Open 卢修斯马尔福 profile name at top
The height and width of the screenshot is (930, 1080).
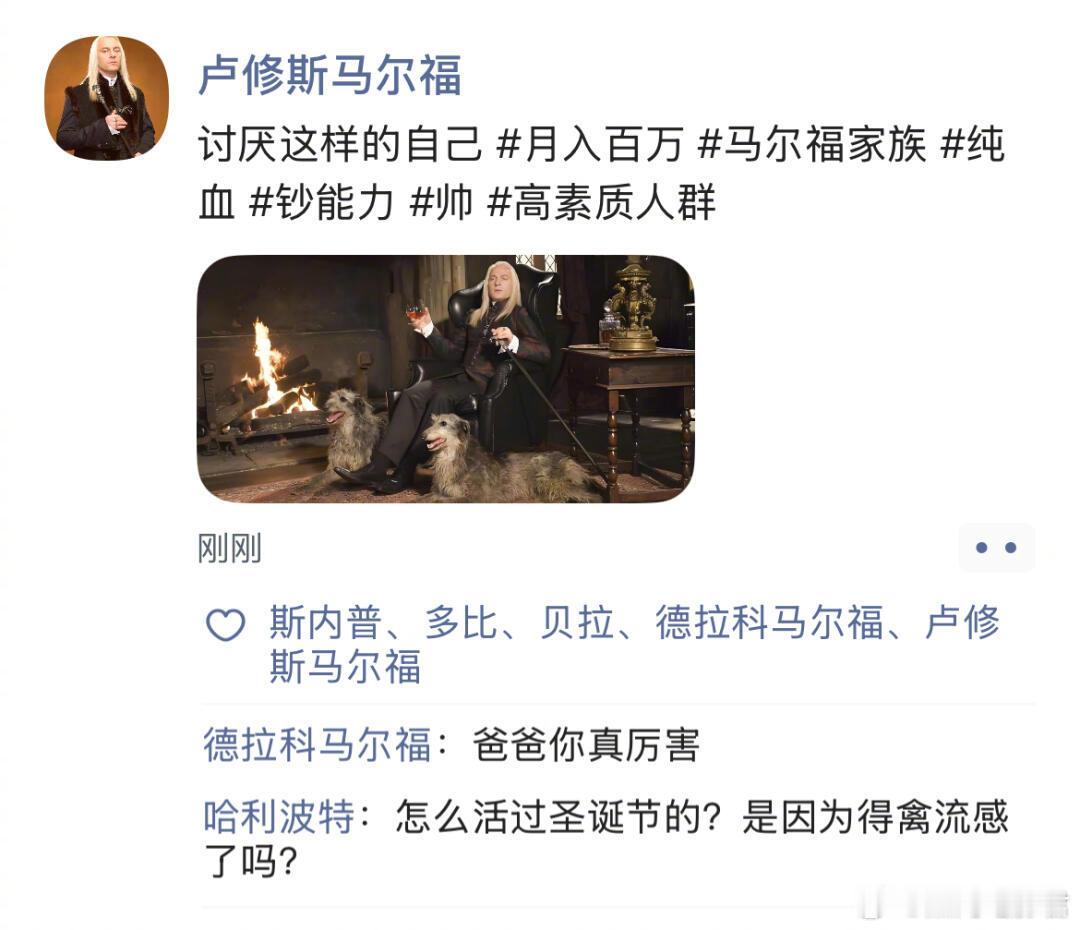point(330,75)
